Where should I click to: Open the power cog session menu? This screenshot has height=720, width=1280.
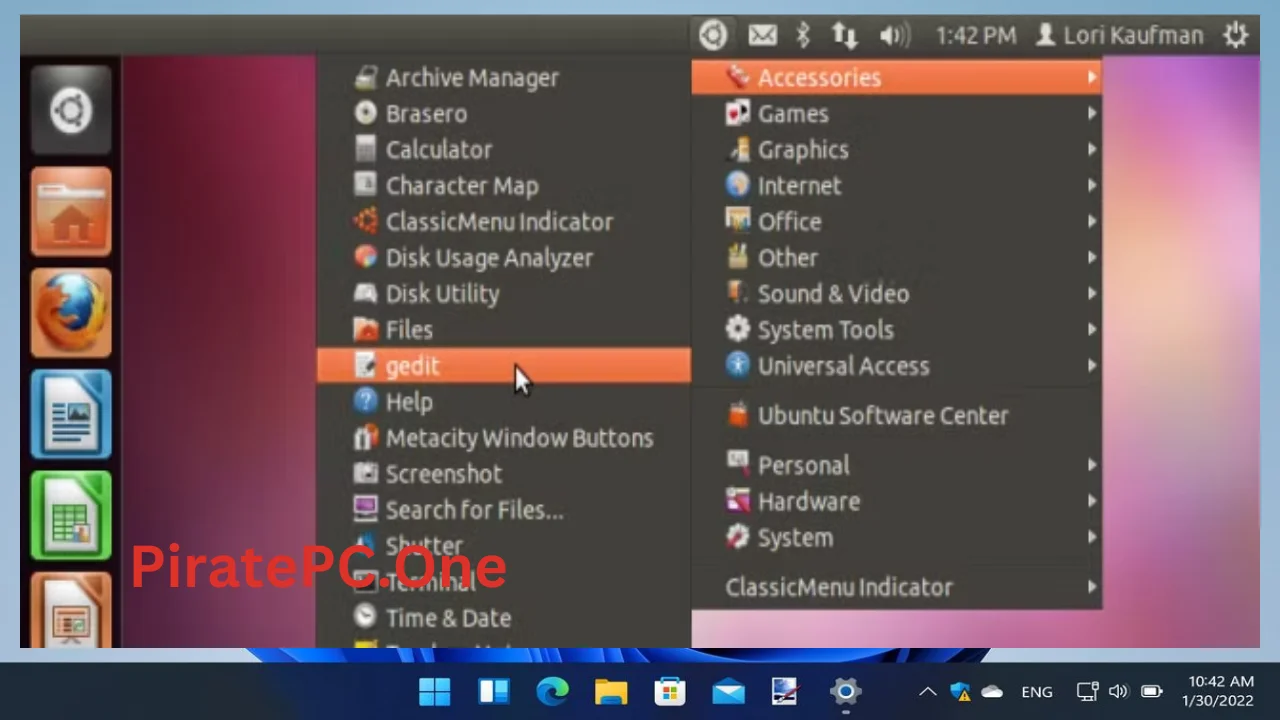1236,35
